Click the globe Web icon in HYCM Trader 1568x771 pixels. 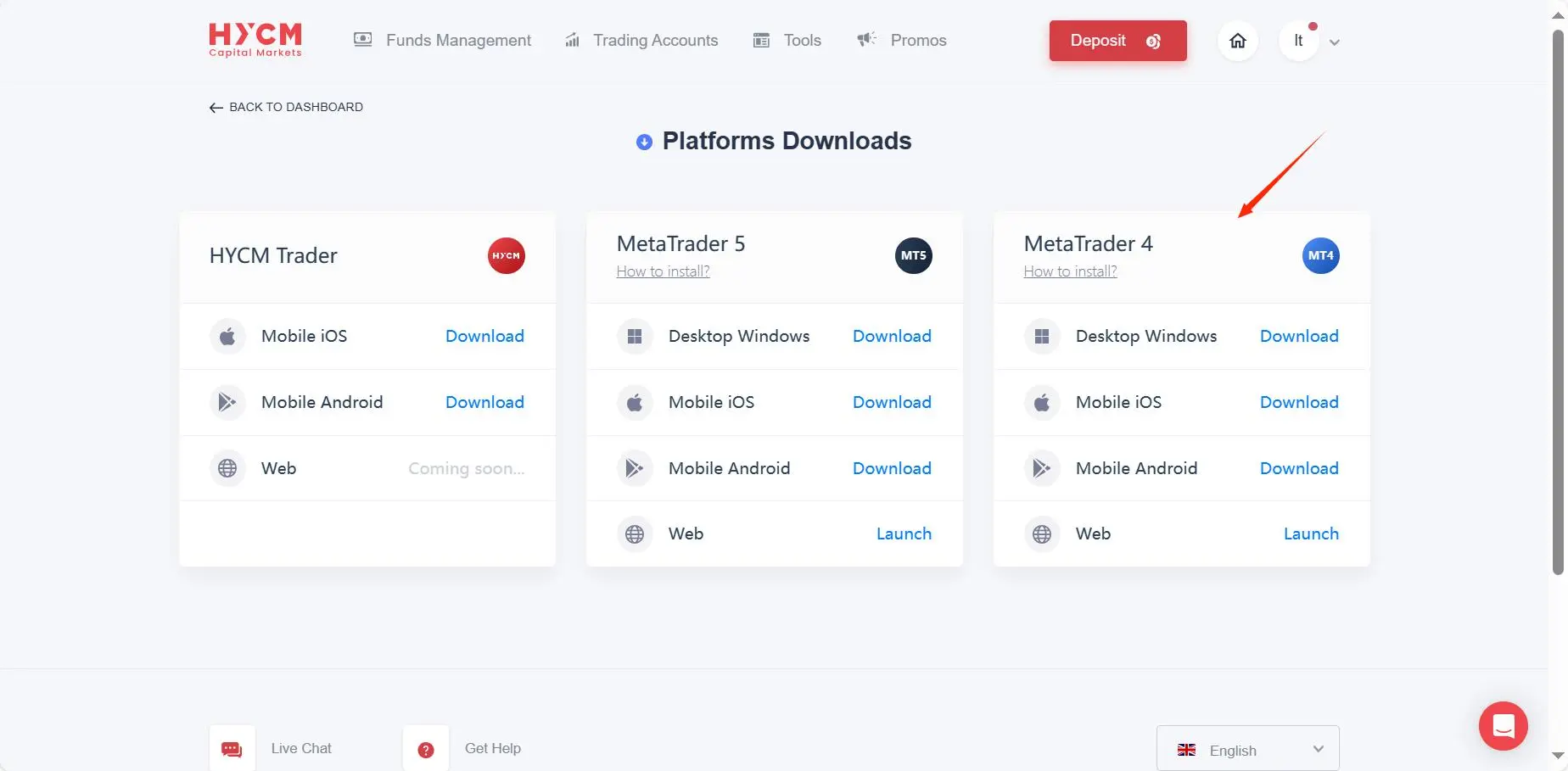pyautogui.click(x=227, y=468)
